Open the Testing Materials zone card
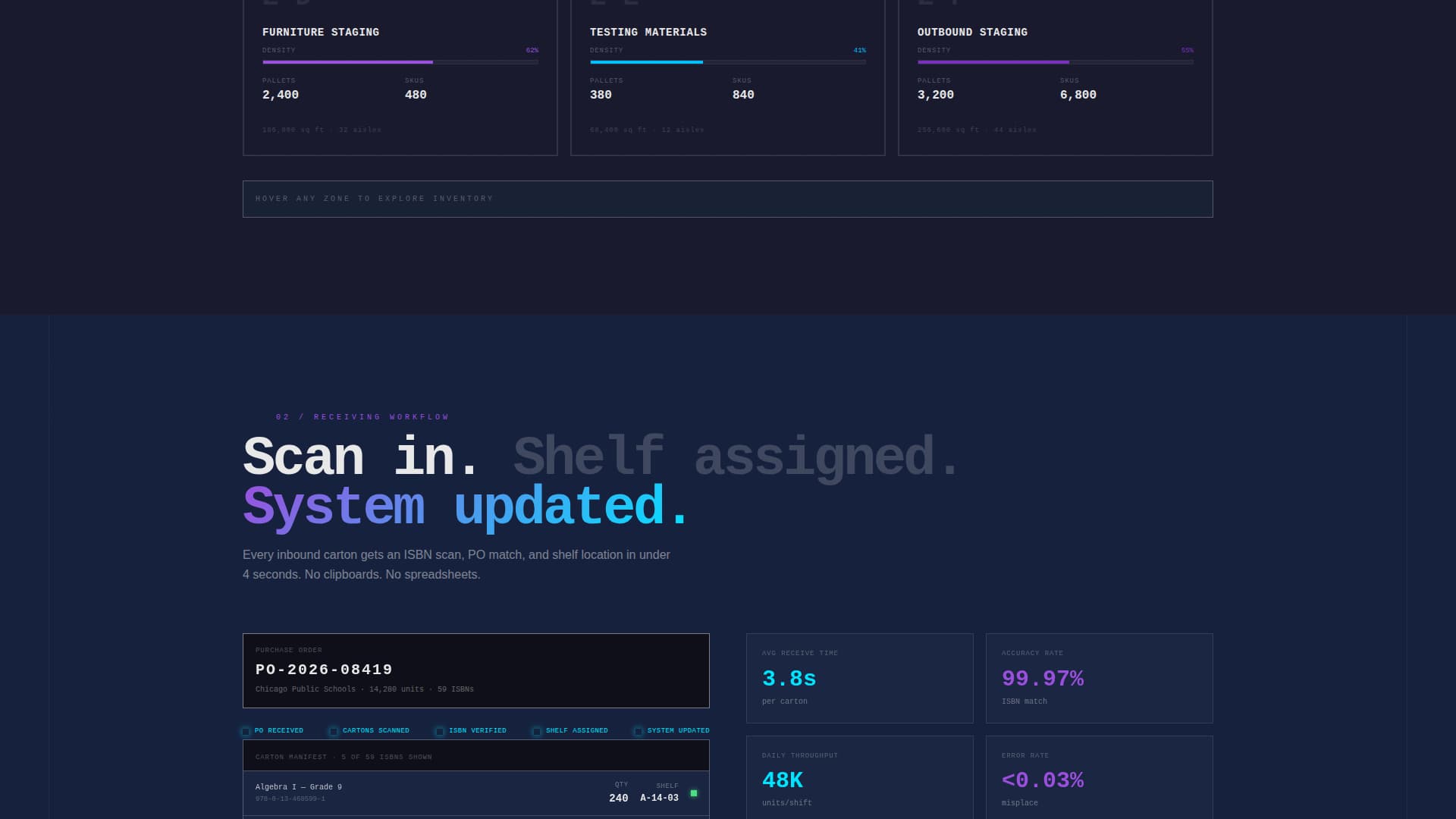 pyautogui.click(x=727, y=77)
